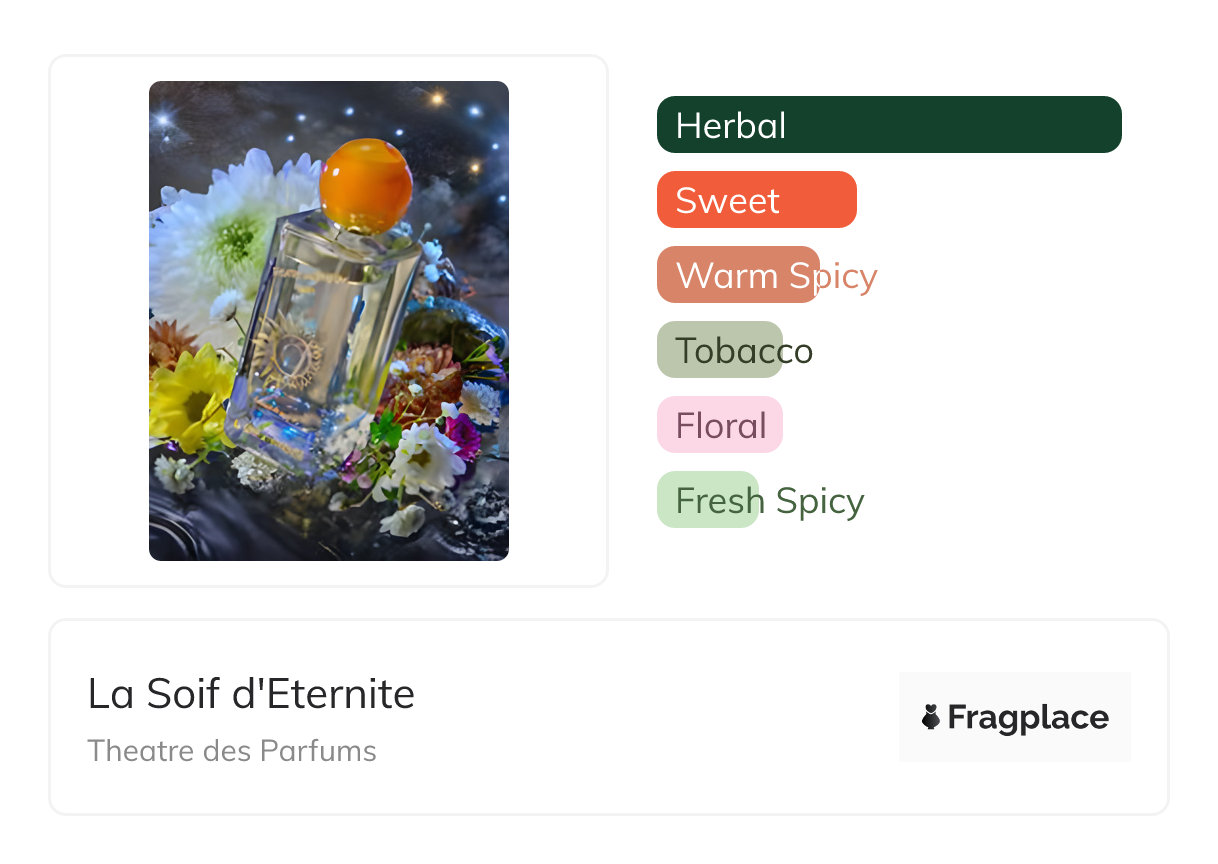Click the orange bottle cap in image
The height and width of the screenshot is (864, 1218).
tap(365, 185)
